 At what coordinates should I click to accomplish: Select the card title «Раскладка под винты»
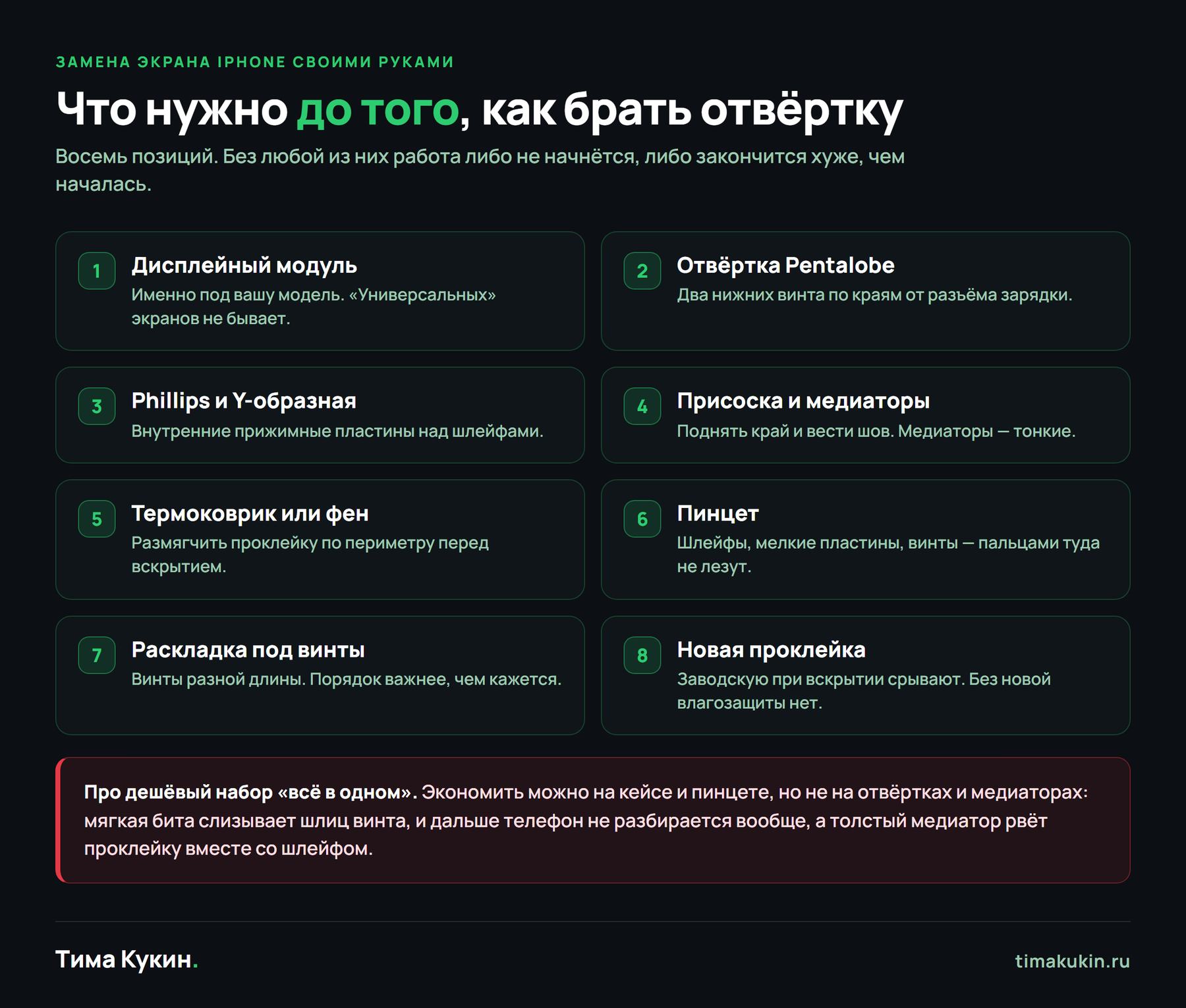(248, 650)
